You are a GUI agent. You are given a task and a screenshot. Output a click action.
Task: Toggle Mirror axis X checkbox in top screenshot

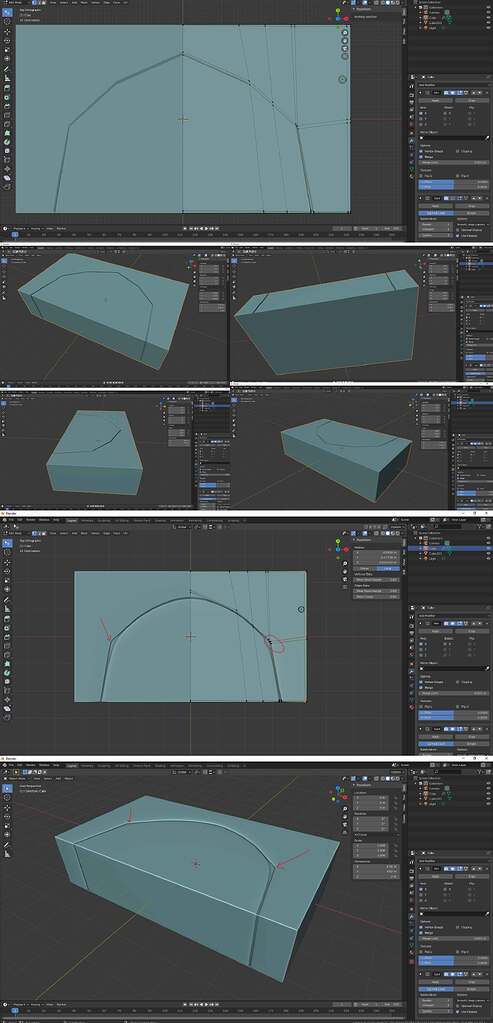point(421,114)
